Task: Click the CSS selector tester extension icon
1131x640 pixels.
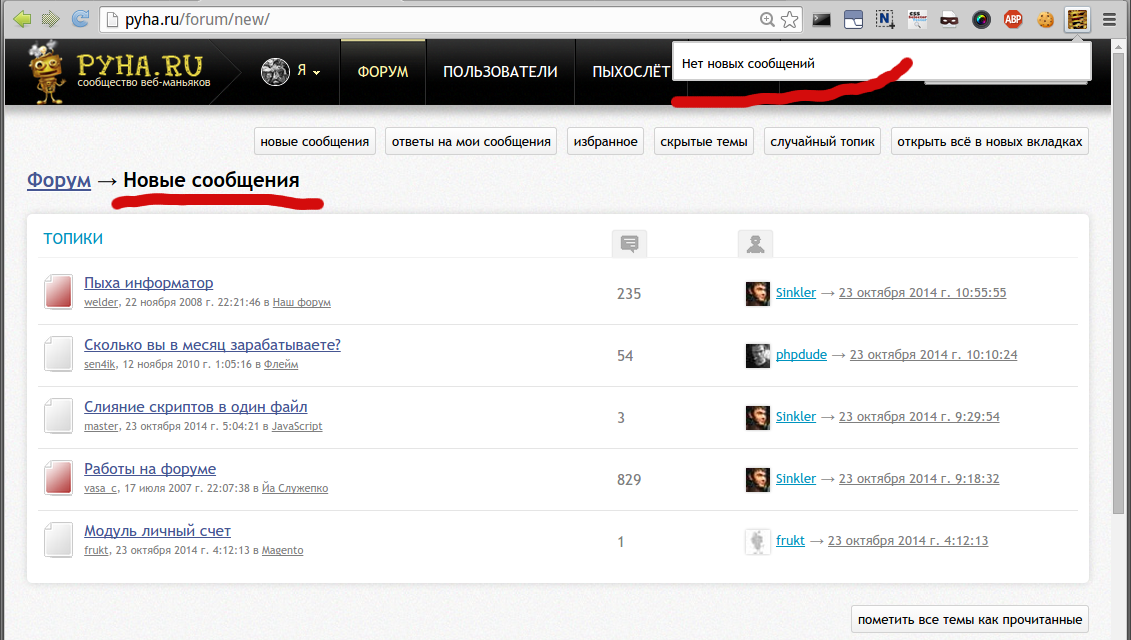Action: 917,18
